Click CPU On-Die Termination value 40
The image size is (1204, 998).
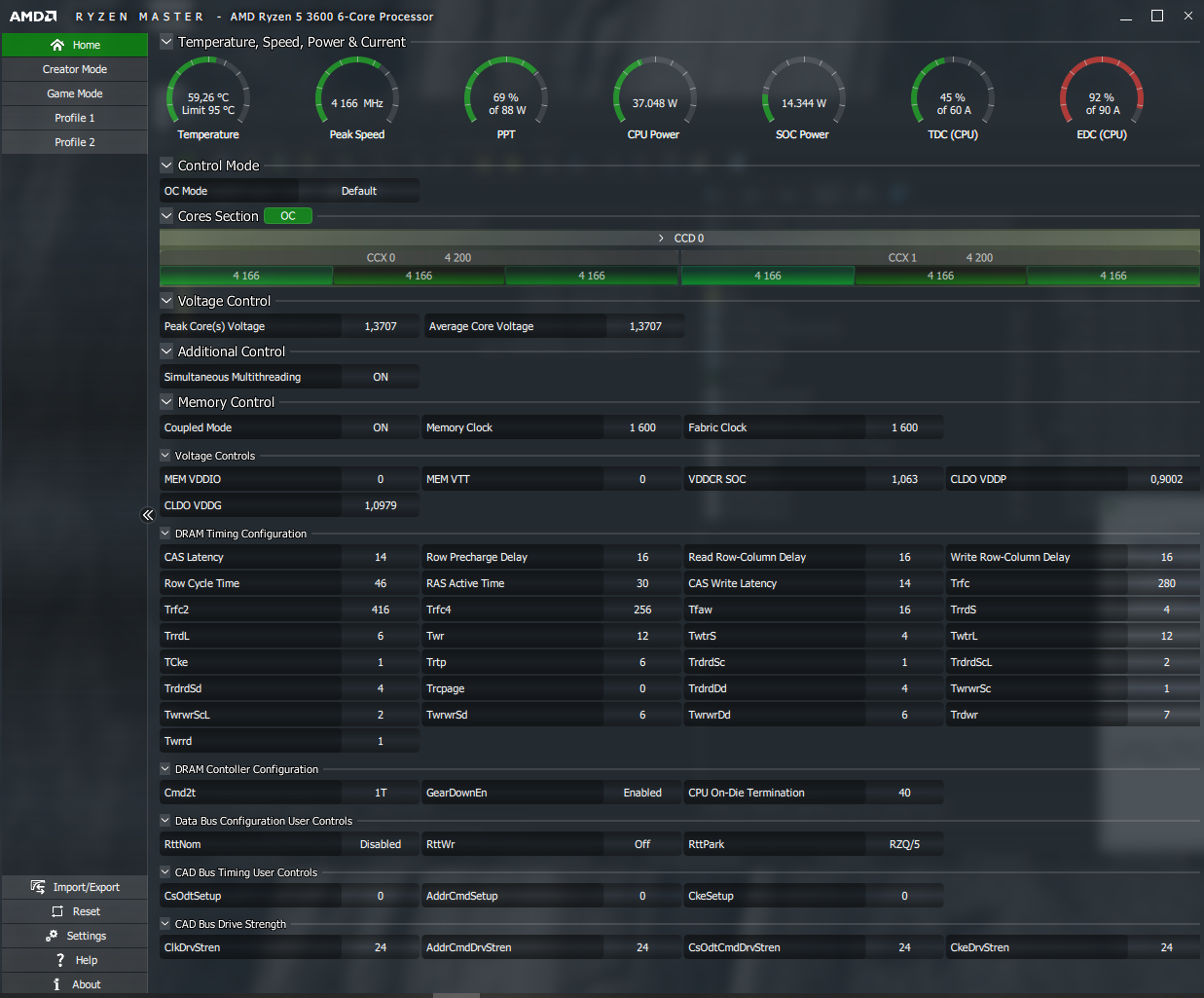point(904,793)
